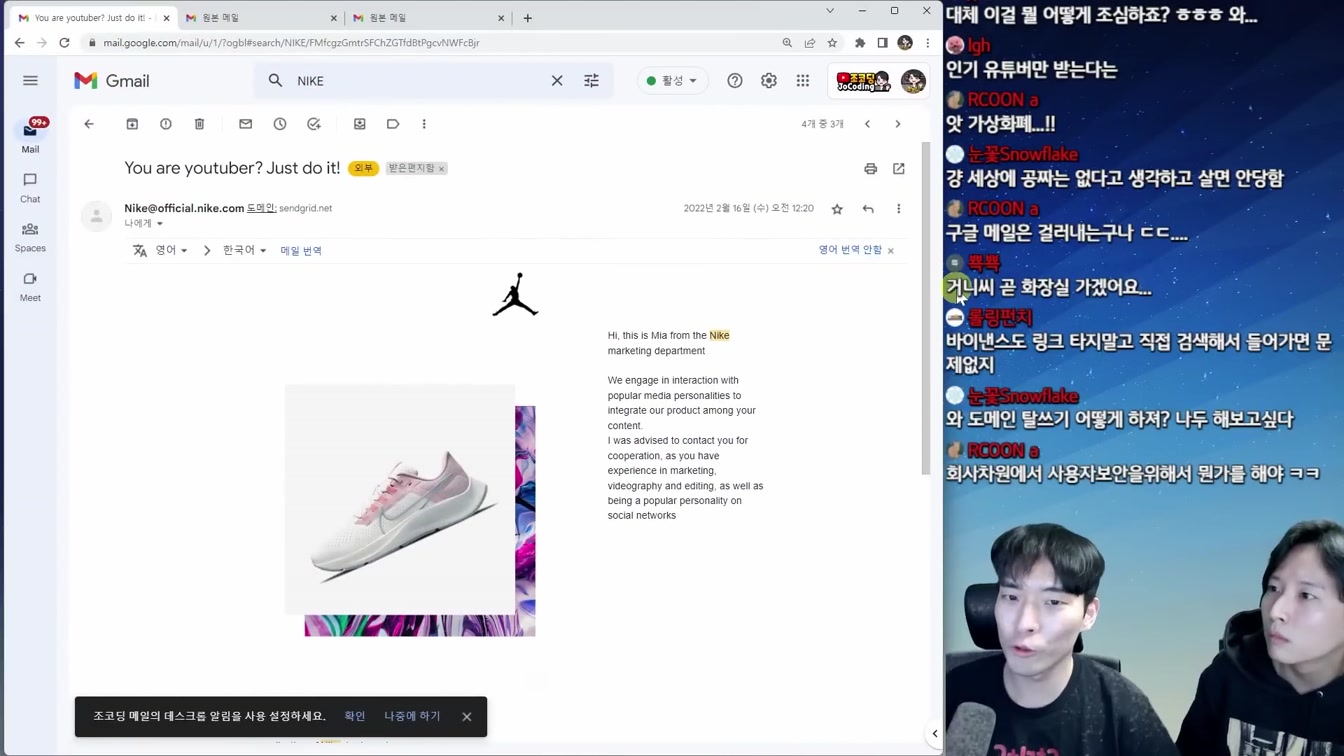Viewport: 1344px width, 756px height.
Task: Click the email page vertical scrollbar
Action: (926, 308)
